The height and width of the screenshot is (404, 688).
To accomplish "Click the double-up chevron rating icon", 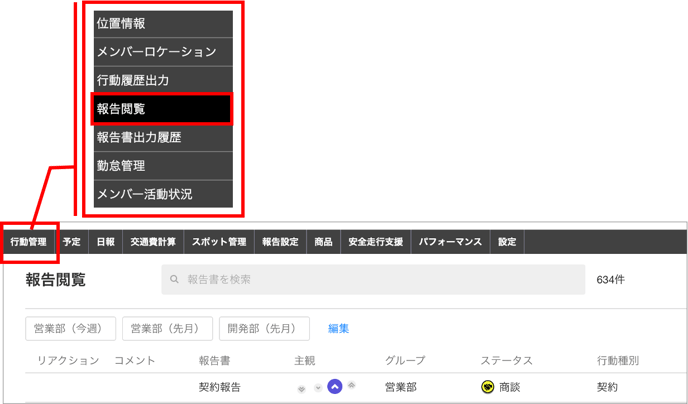I will click(x=351, y=385).
